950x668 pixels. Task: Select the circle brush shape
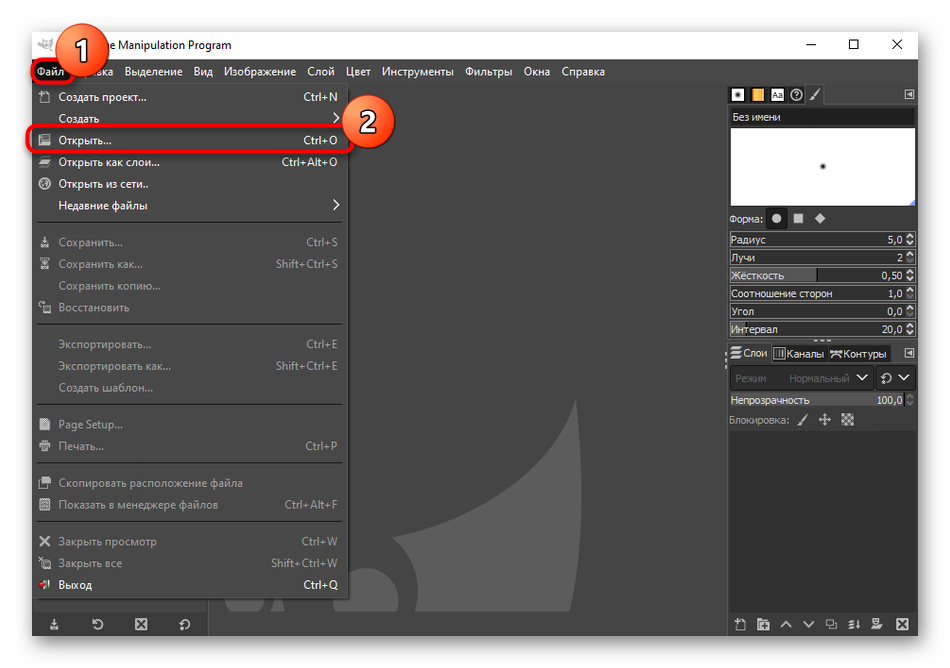coord(776,218)
